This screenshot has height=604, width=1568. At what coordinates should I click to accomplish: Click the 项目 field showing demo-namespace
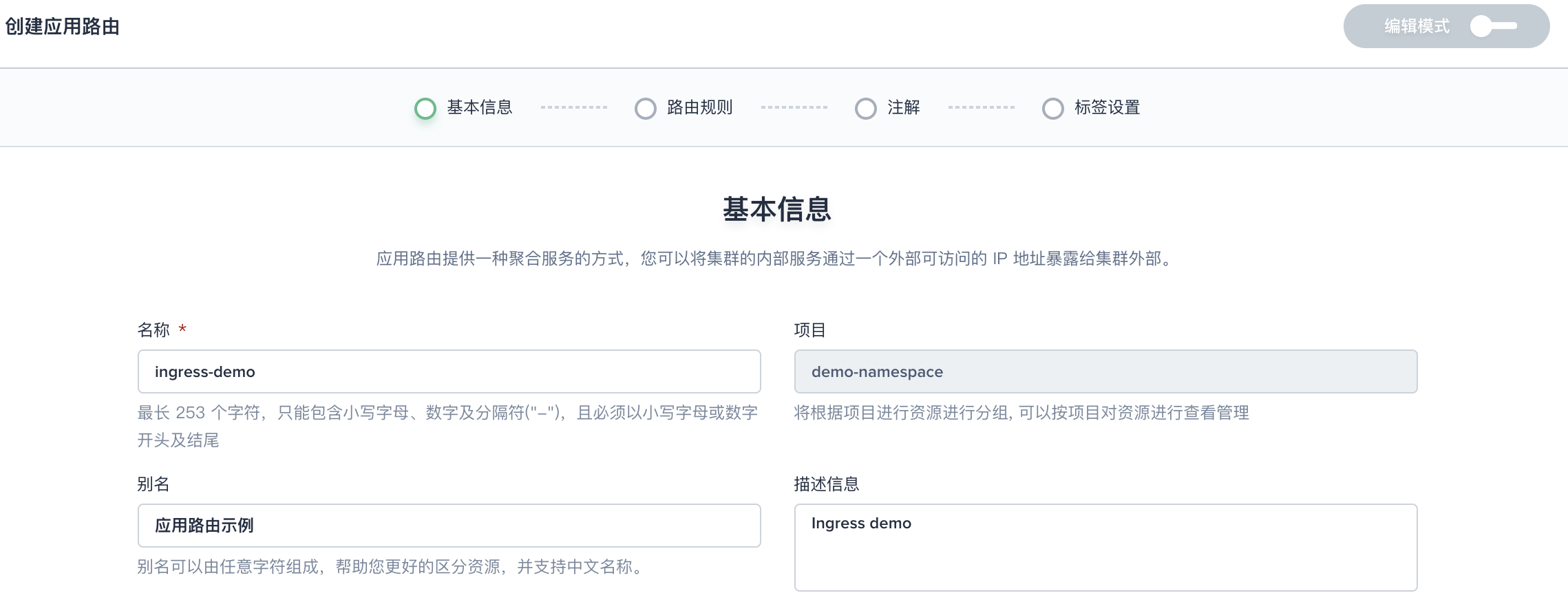click(x=1106, y=371)
